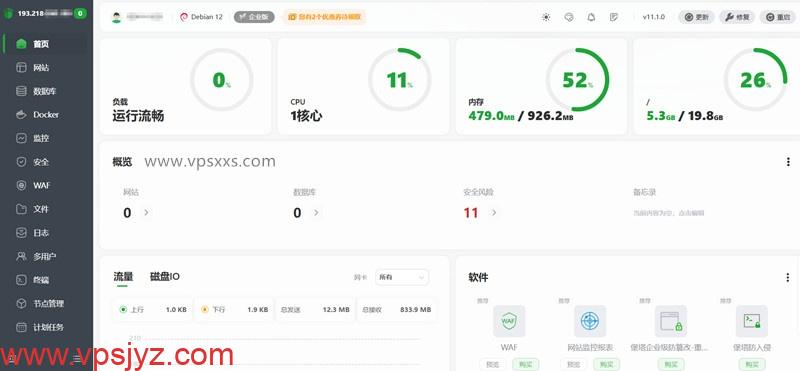Screen dimensions: 800x371
Task: Switch to the 磁盘IO tab
Action: (x=164, y=277)
